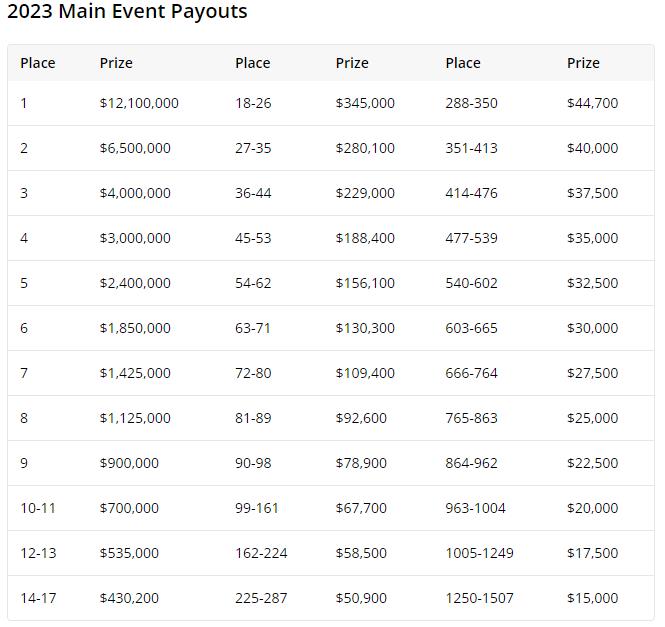This screenshot has height=627, width=665.
Task: Select the $430,200 prize amount
Action: click(x=135, y=598)
